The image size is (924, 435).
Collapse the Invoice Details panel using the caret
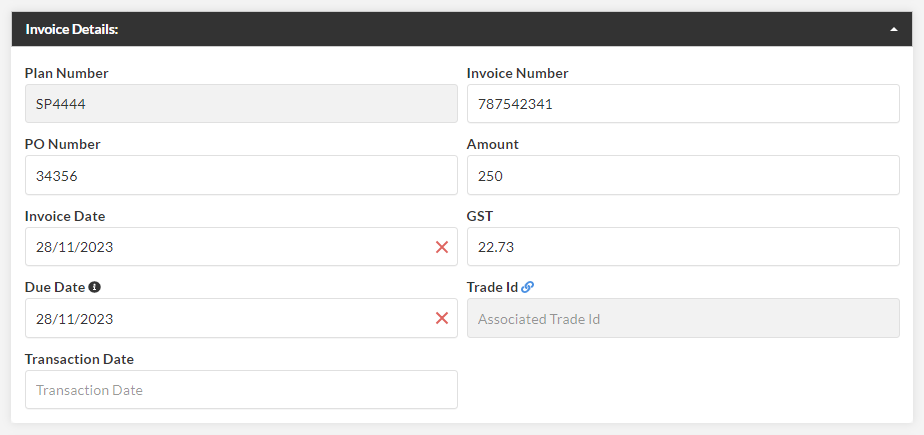(894, 29)
